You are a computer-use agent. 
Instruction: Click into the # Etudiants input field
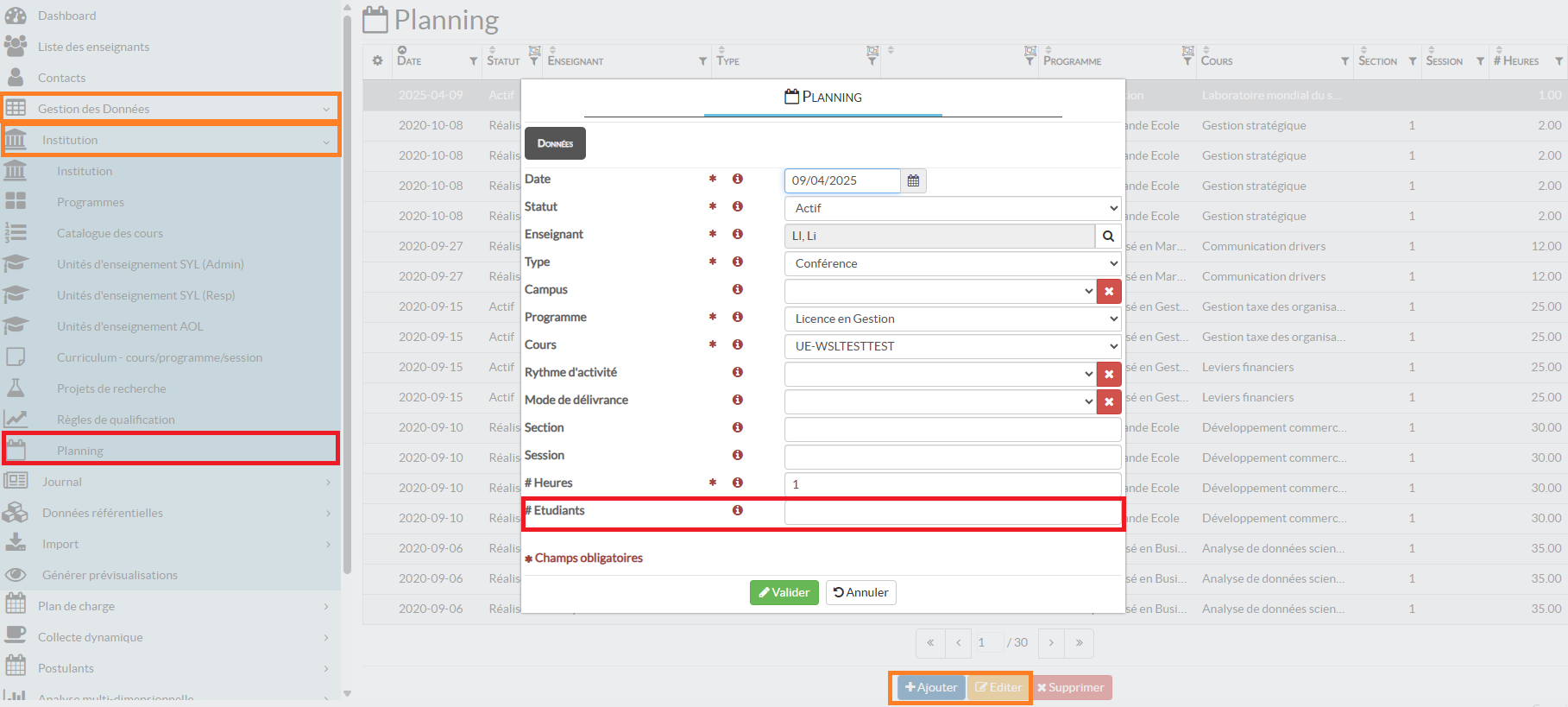click(x=952, y=512)
